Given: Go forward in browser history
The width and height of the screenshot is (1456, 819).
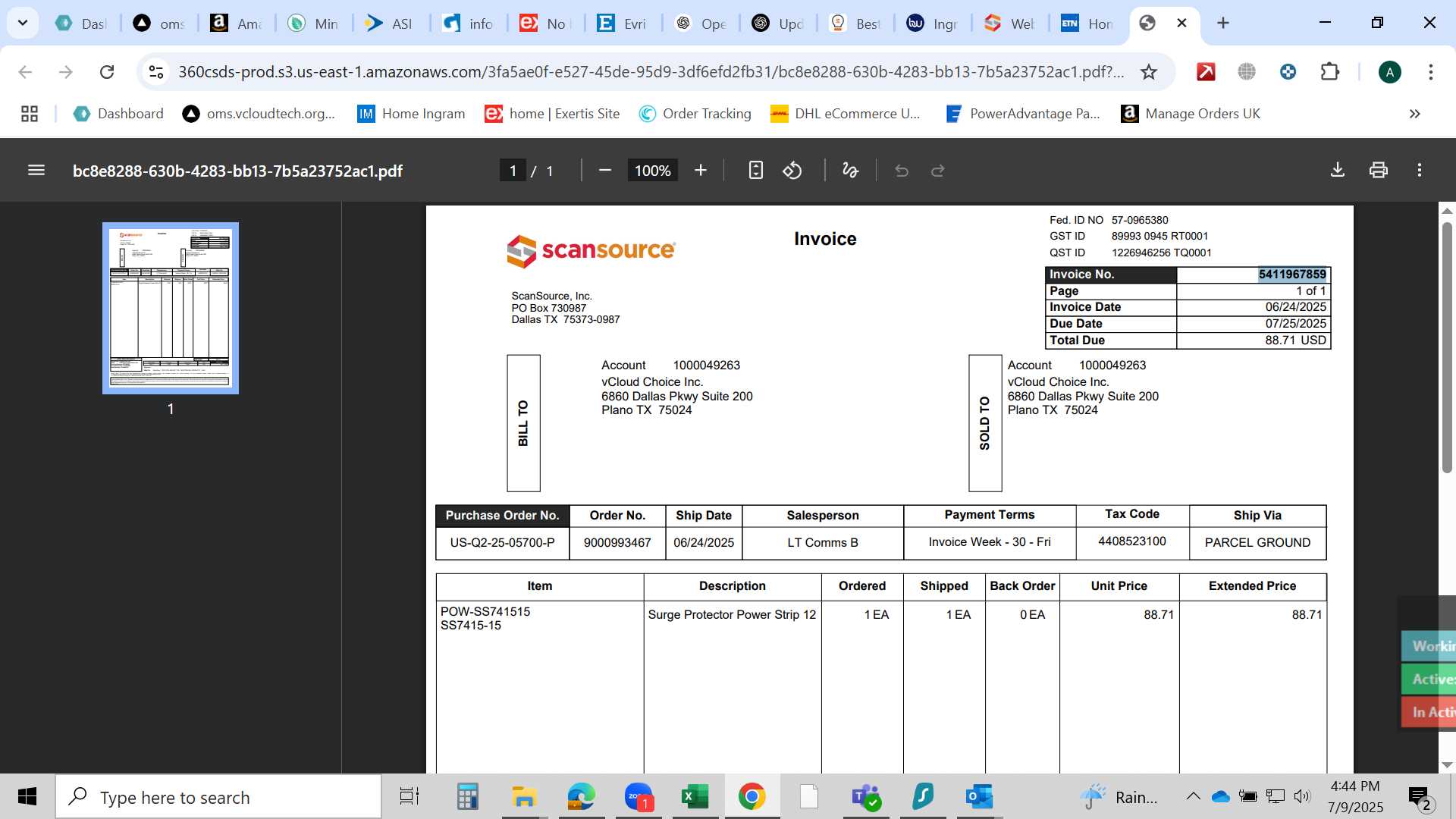Looking at the screenshot, I should (66, 72).
